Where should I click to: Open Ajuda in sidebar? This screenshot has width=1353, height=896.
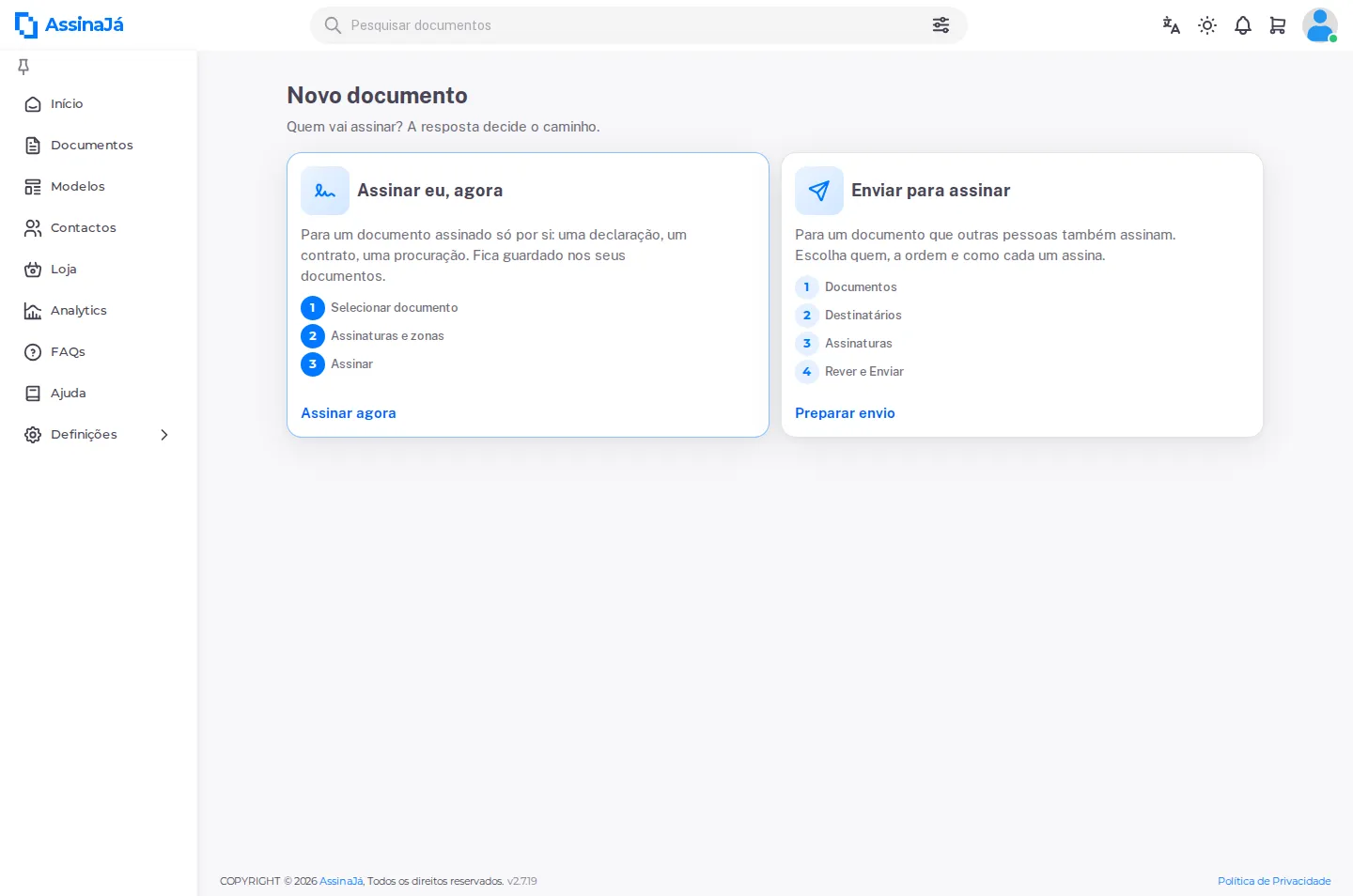99,394
